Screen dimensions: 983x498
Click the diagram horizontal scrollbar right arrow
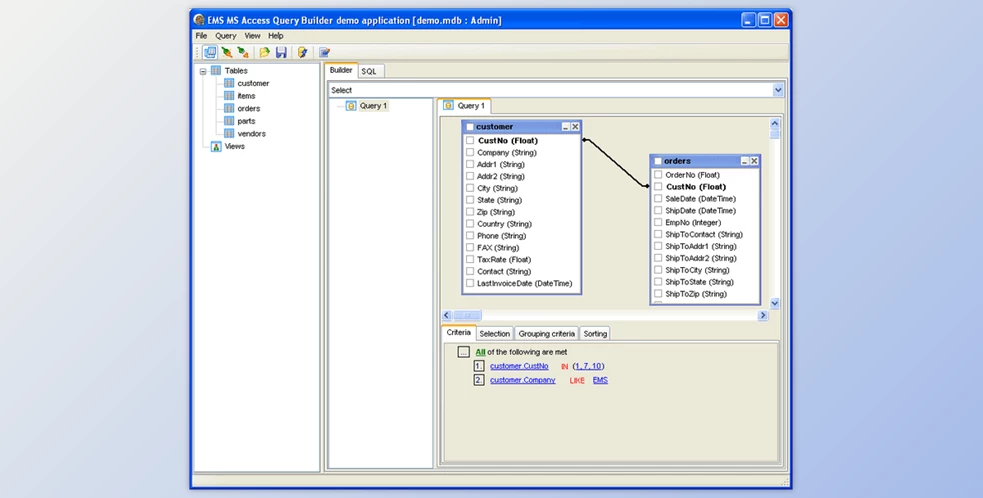click(x=763, y=315)
